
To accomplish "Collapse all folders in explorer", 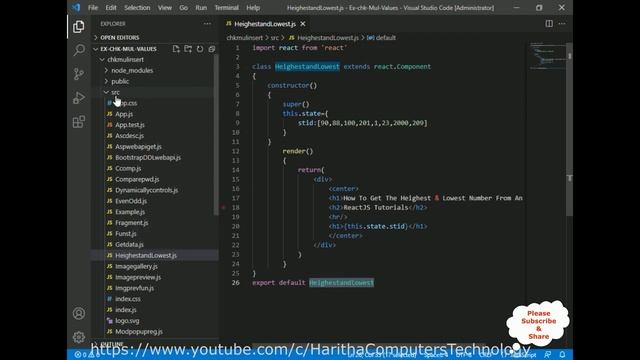I will point(211,49).
